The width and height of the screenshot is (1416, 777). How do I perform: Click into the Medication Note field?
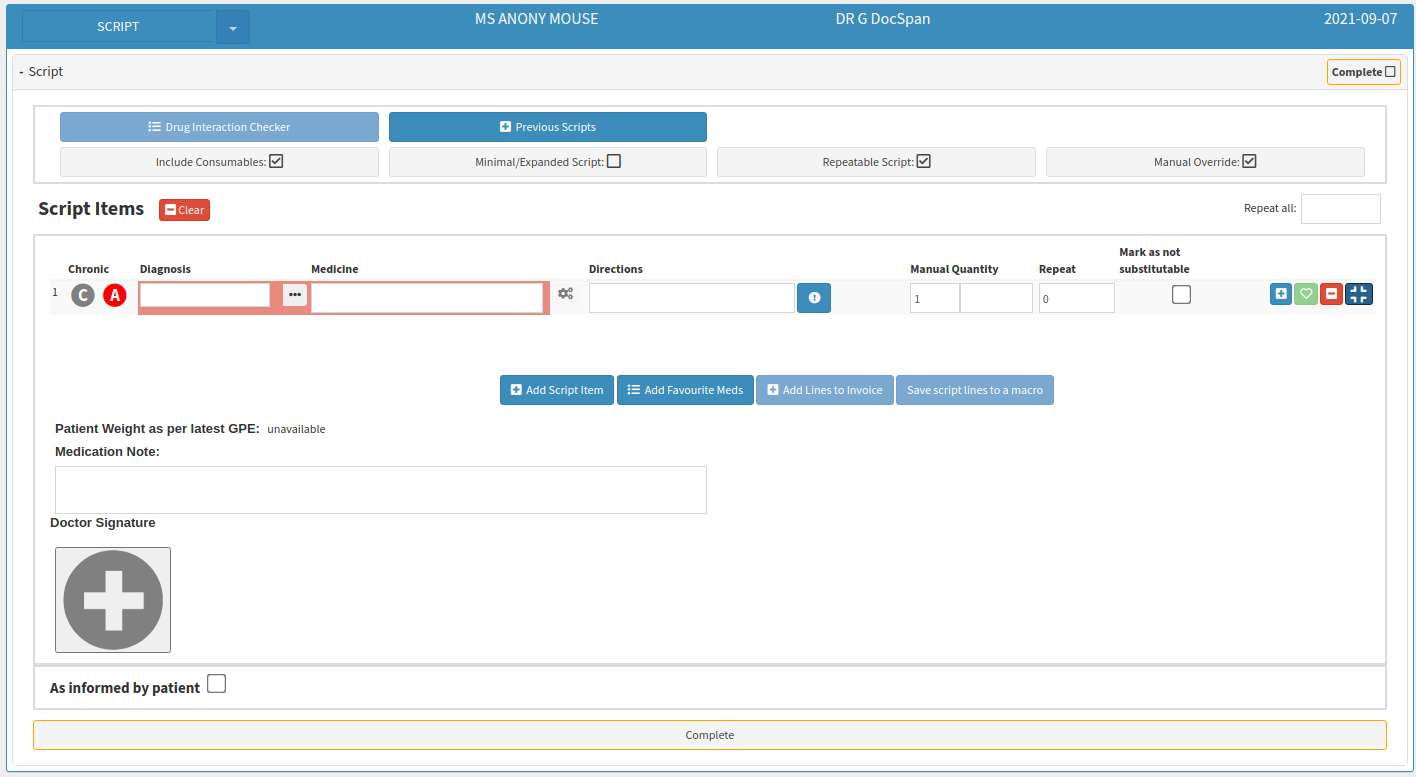(x=381, y=490)
